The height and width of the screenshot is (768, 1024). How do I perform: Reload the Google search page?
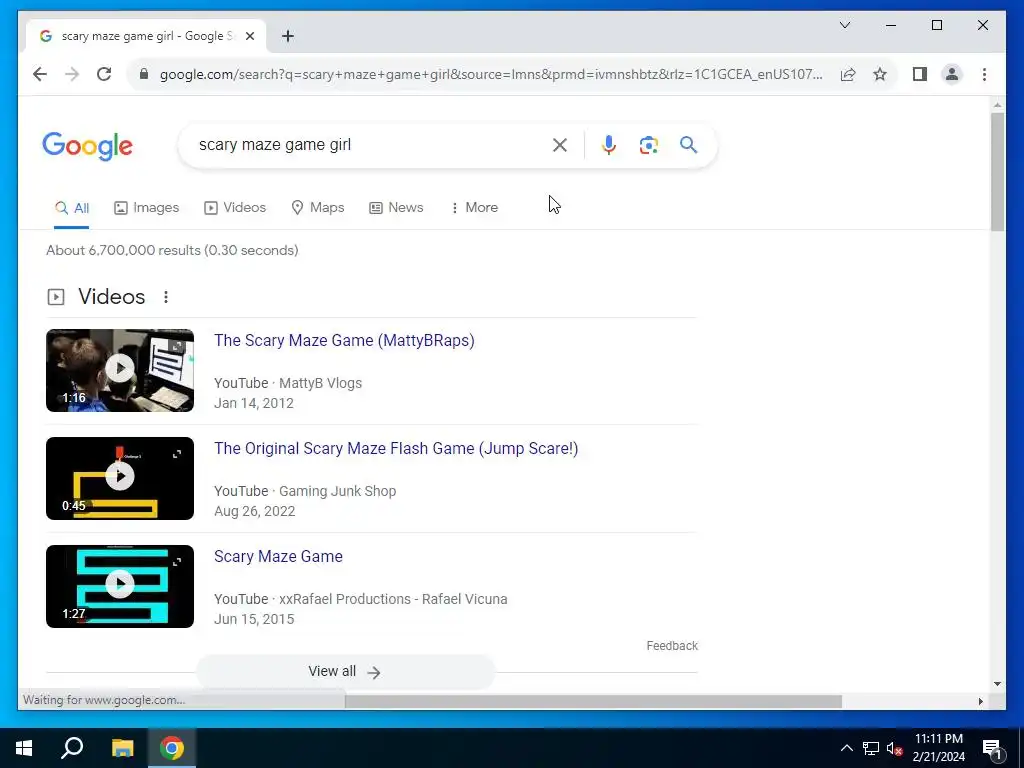tap(104, 74)
